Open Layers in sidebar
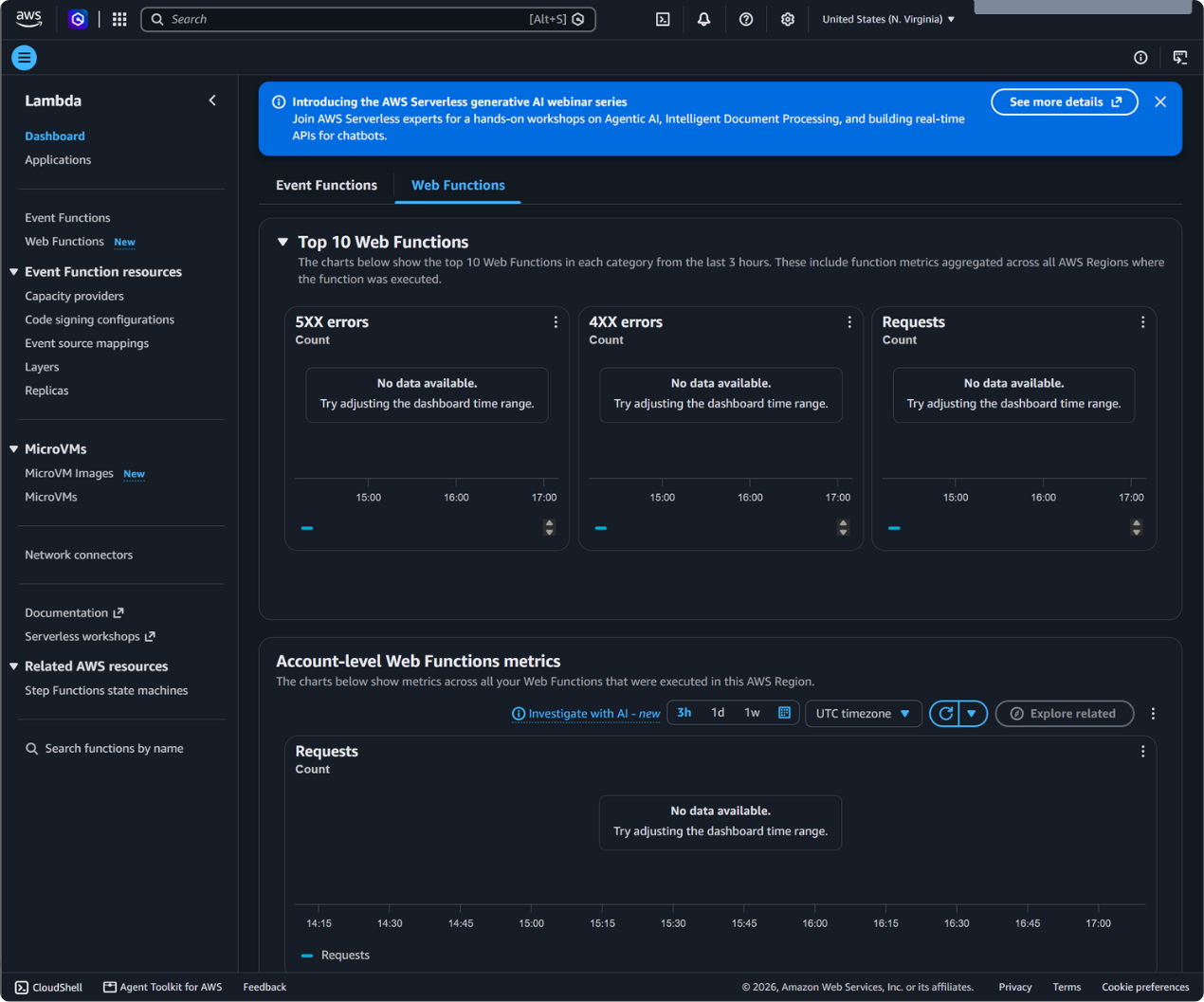 [42, 367]
